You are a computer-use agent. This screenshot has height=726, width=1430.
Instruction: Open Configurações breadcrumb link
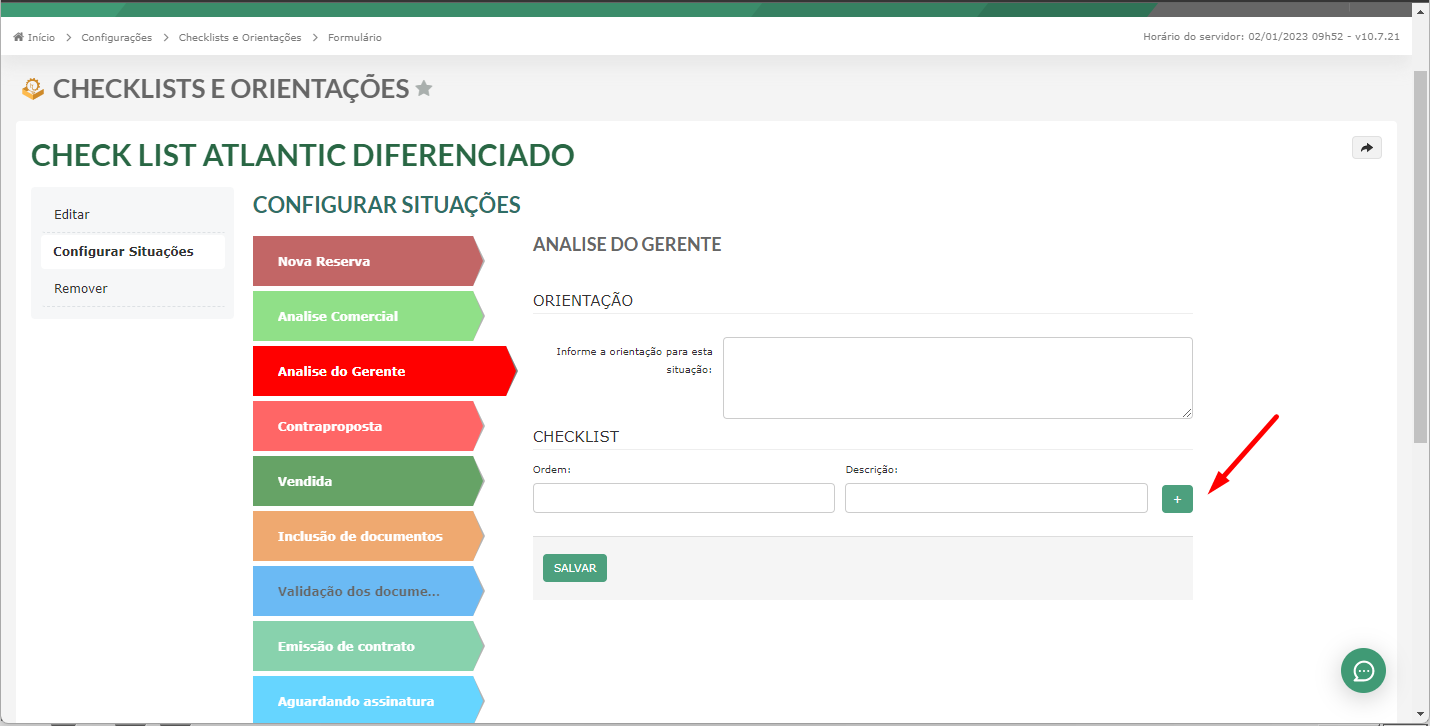tap(117, 37)
